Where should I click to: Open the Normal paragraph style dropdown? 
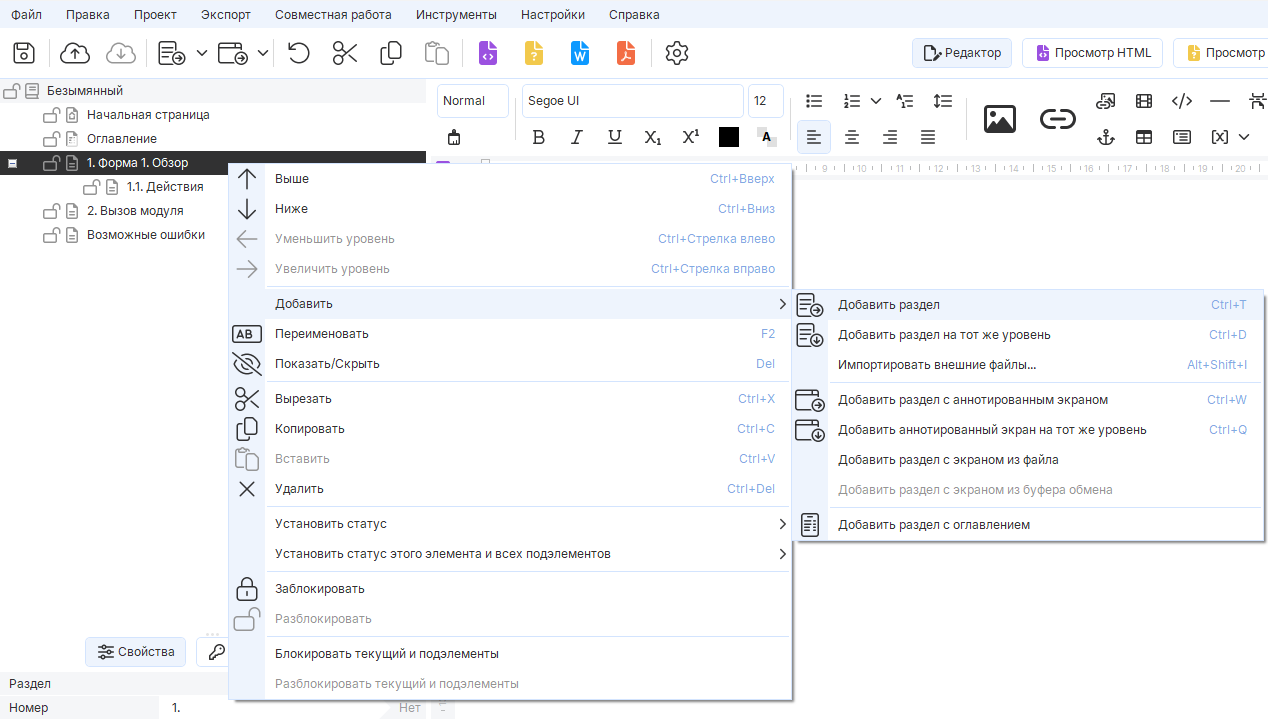tap(473, 101)
